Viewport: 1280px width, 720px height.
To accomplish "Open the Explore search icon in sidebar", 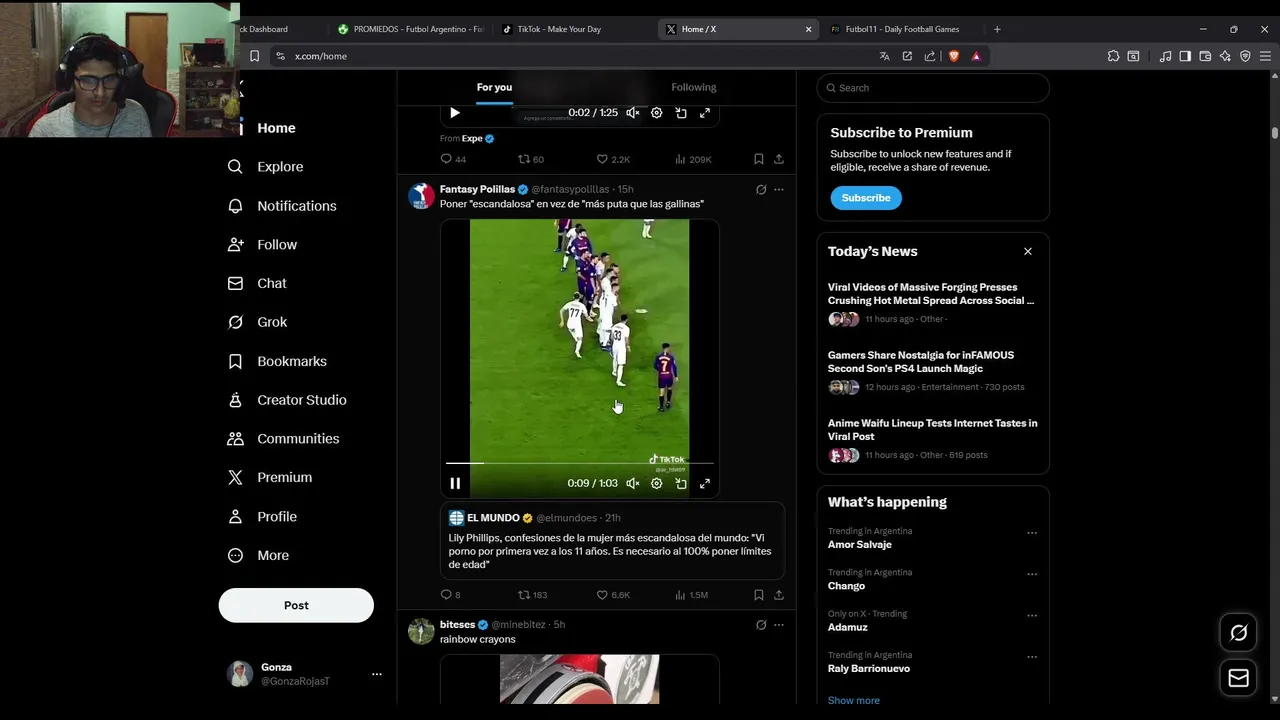I will tap(235, 167).
